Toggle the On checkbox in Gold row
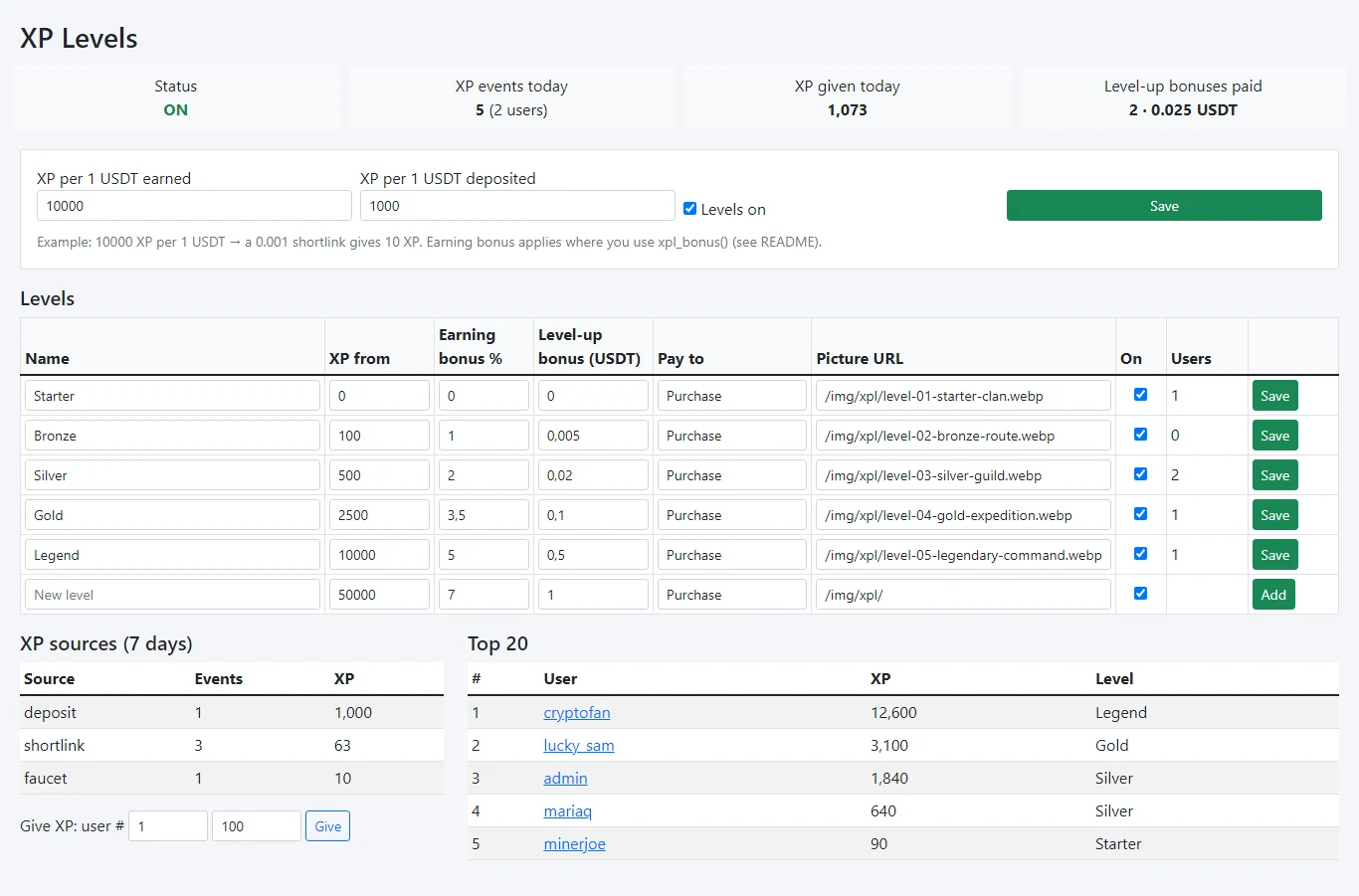Image resolution: width=1359 pixels, height=896 pixels. (1140, 514)
